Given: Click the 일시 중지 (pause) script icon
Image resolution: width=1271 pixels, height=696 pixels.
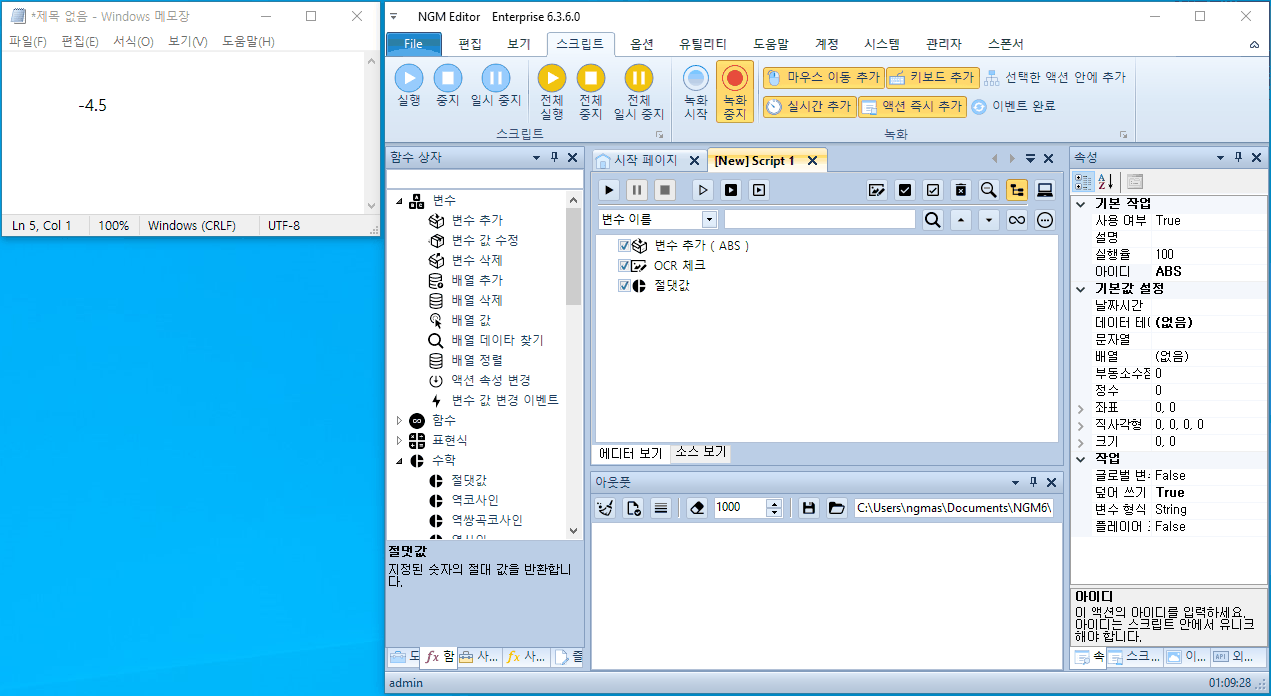Looking at the screenshot, I should point(496,78).
